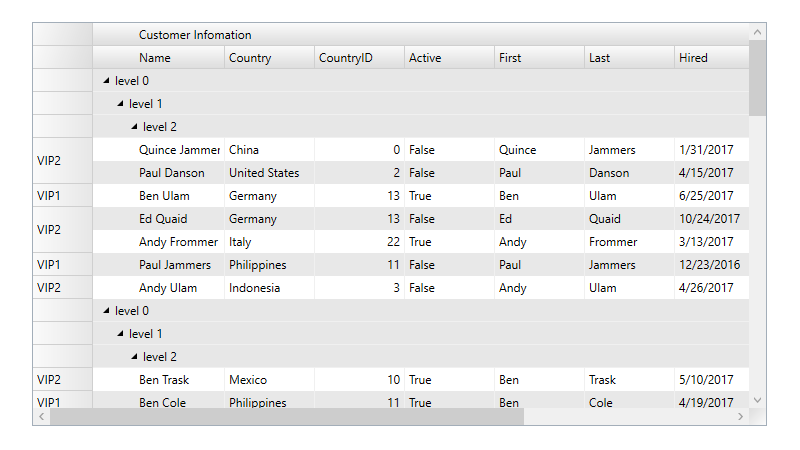Click the vertical scrollbar thumb

tap(757, 78)
